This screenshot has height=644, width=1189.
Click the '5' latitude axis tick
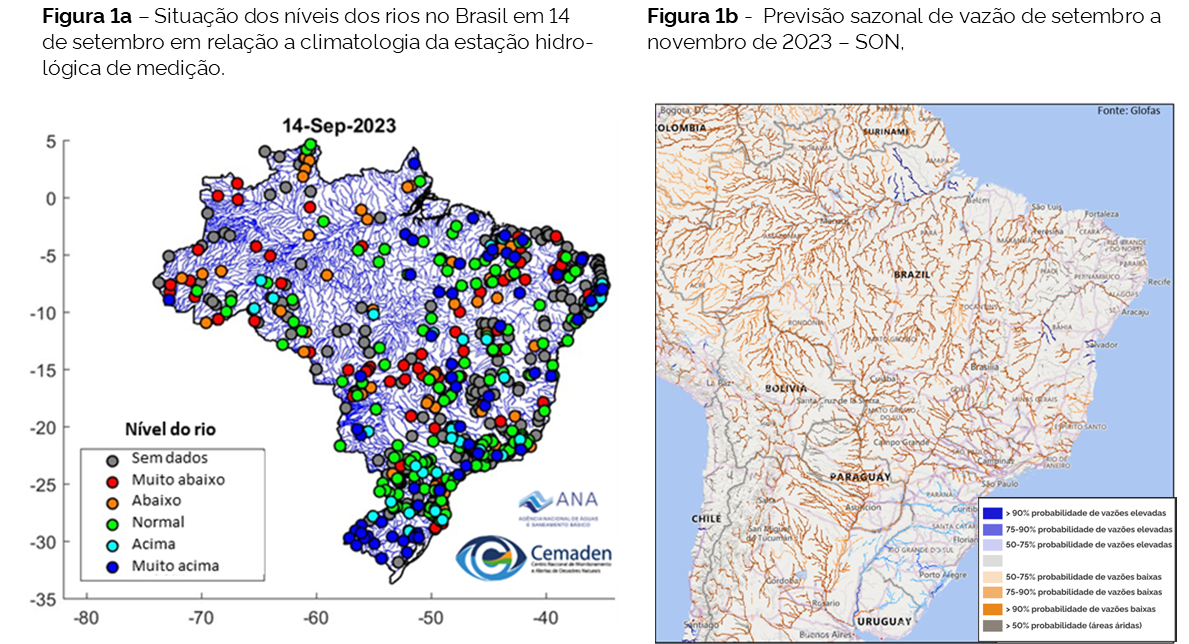(51, 141)
